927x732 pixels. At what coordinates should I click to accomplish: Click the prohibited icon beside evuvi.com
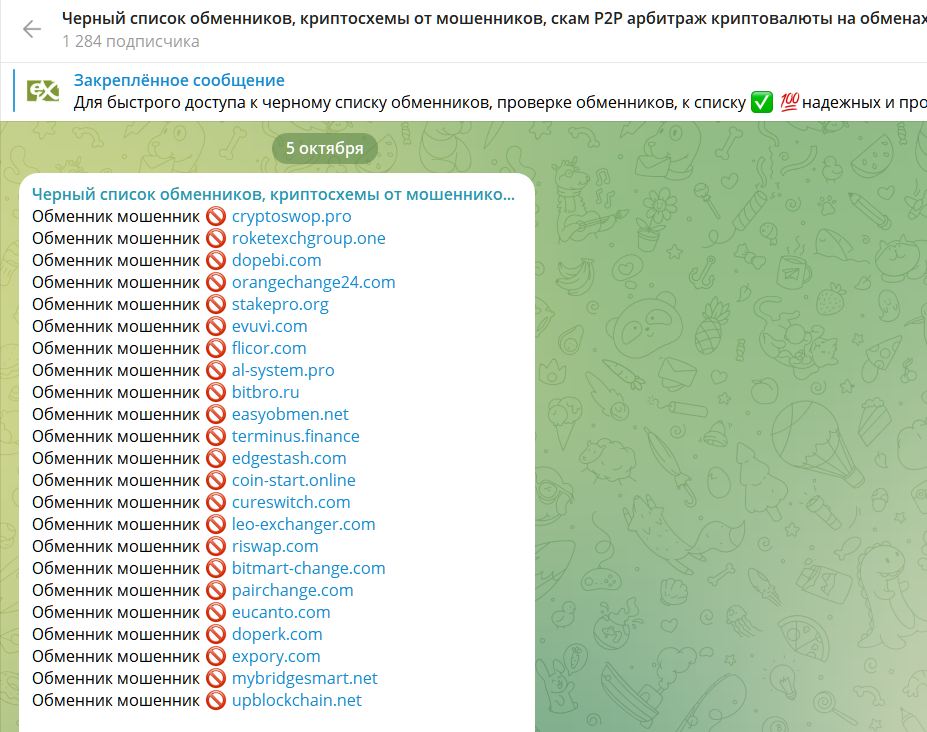[216, 326]
